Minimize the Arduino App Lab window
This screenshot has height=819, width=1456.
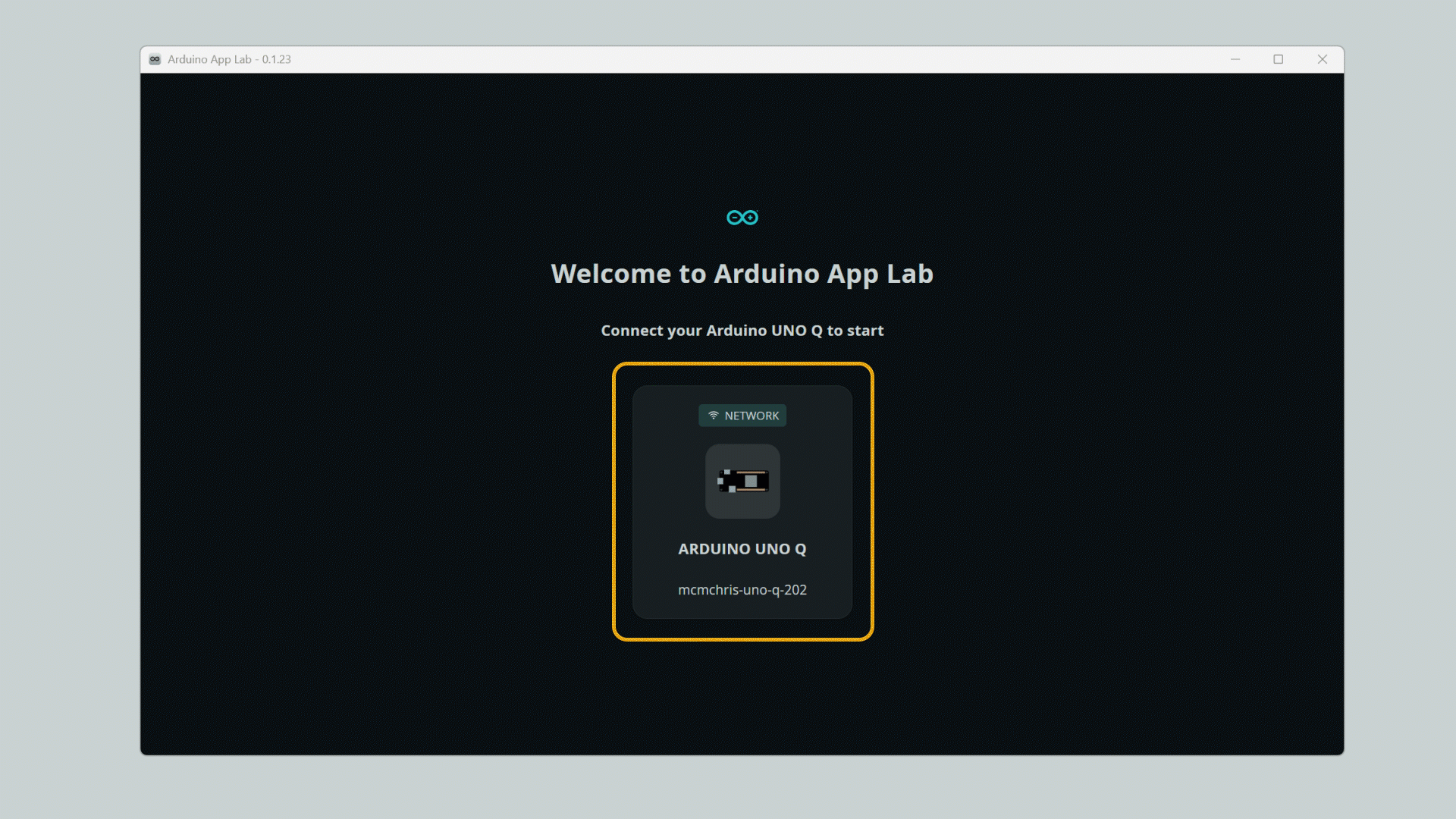[1235, 59]
